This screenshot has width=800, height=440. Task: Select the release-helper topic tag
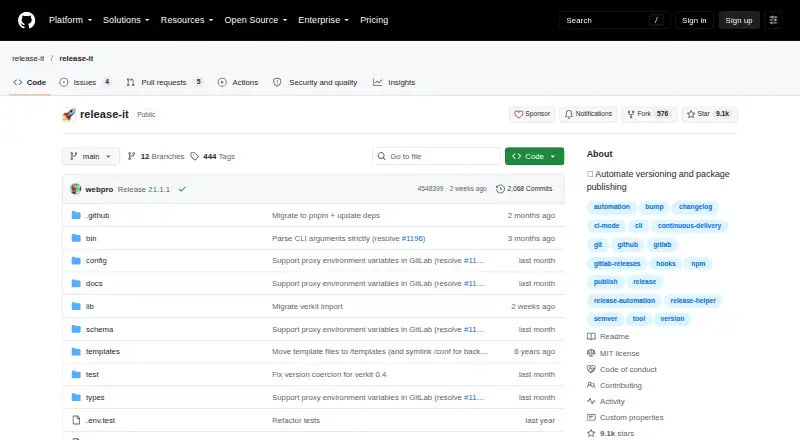[x=693, y=301]
